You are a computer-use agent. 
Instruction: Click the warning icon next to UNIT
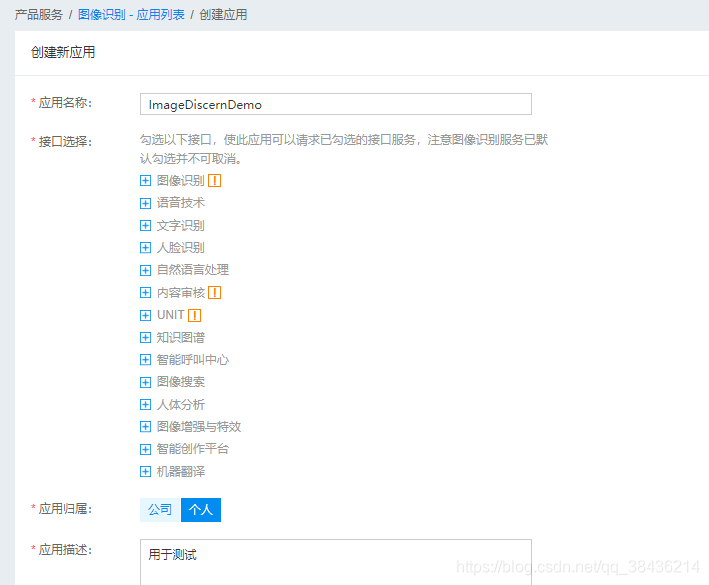coord(194,315)
